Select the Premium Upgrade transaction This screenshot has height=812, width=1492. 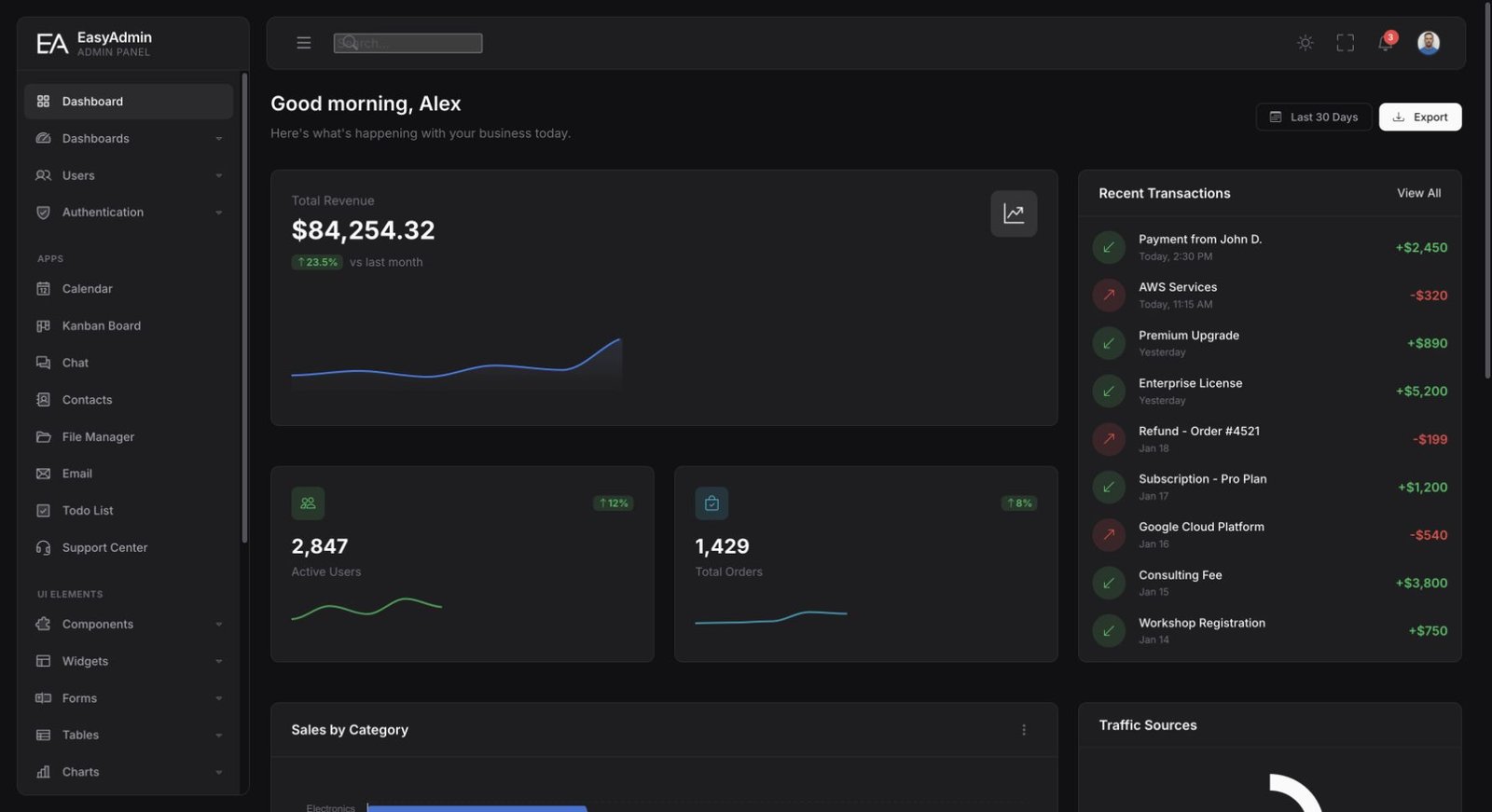1269,344
